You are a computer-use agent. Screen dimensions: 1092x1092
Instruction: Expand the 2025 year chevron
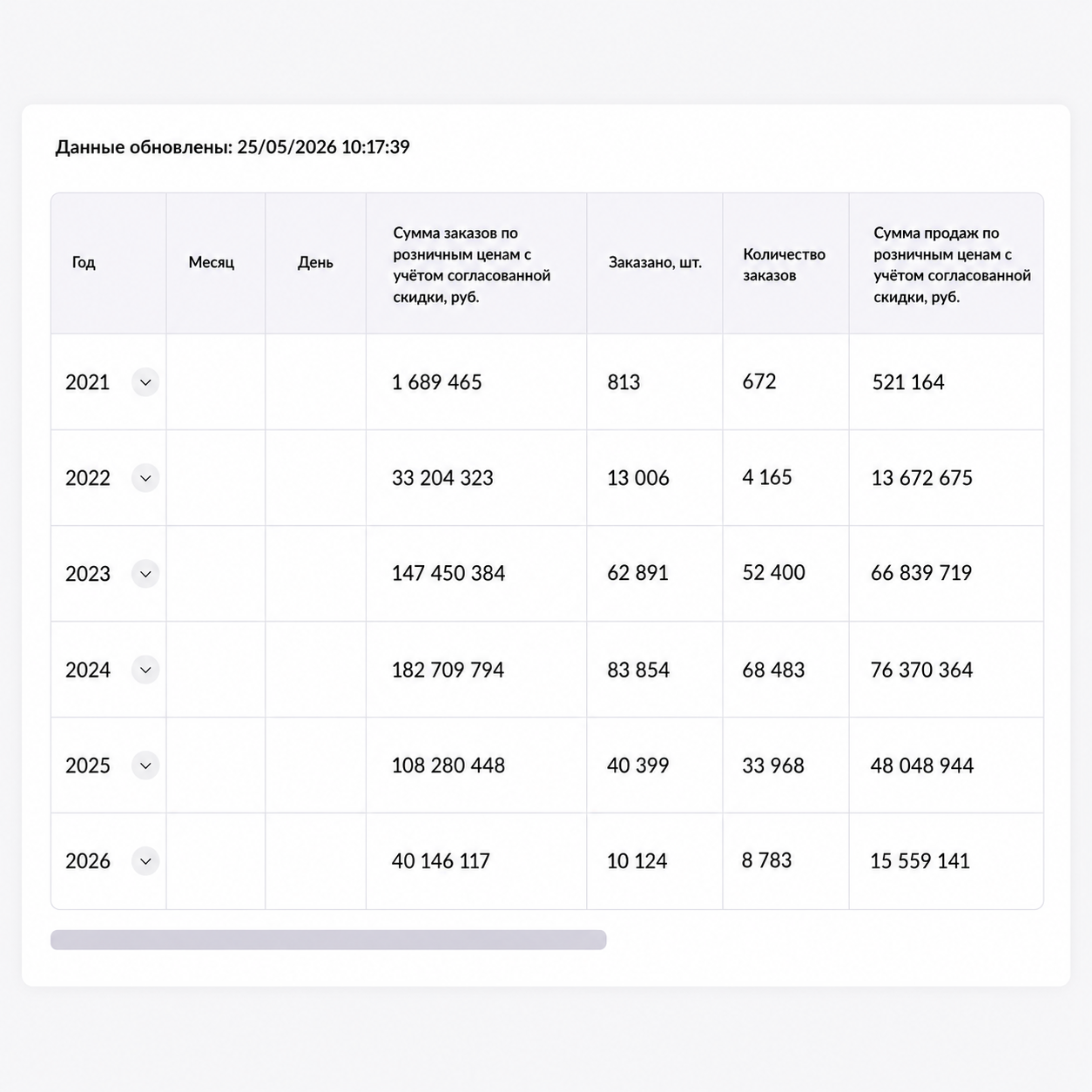tap(145, 765)
